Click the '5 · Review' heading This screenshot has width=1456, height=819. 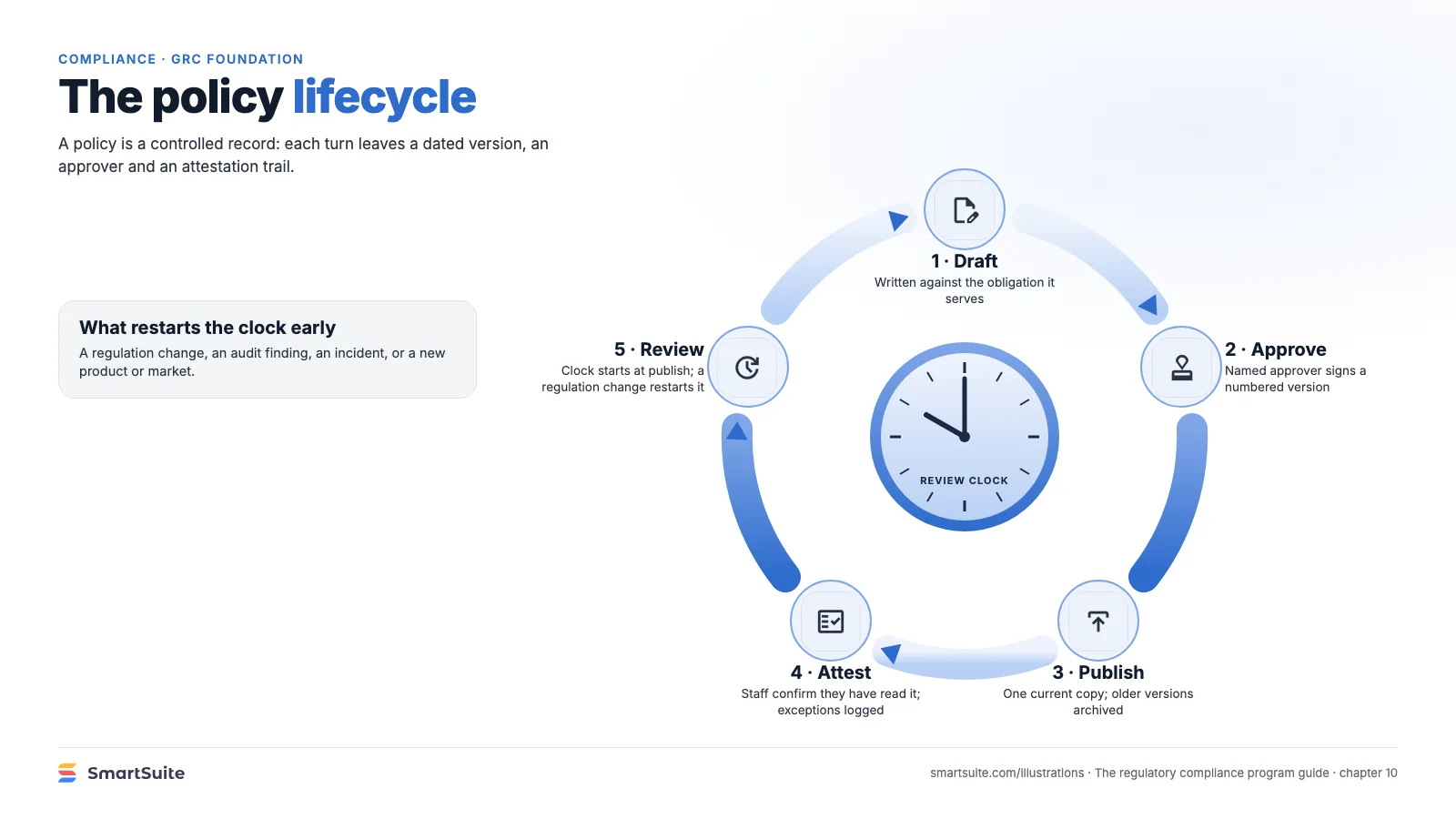tap(659, 349)
